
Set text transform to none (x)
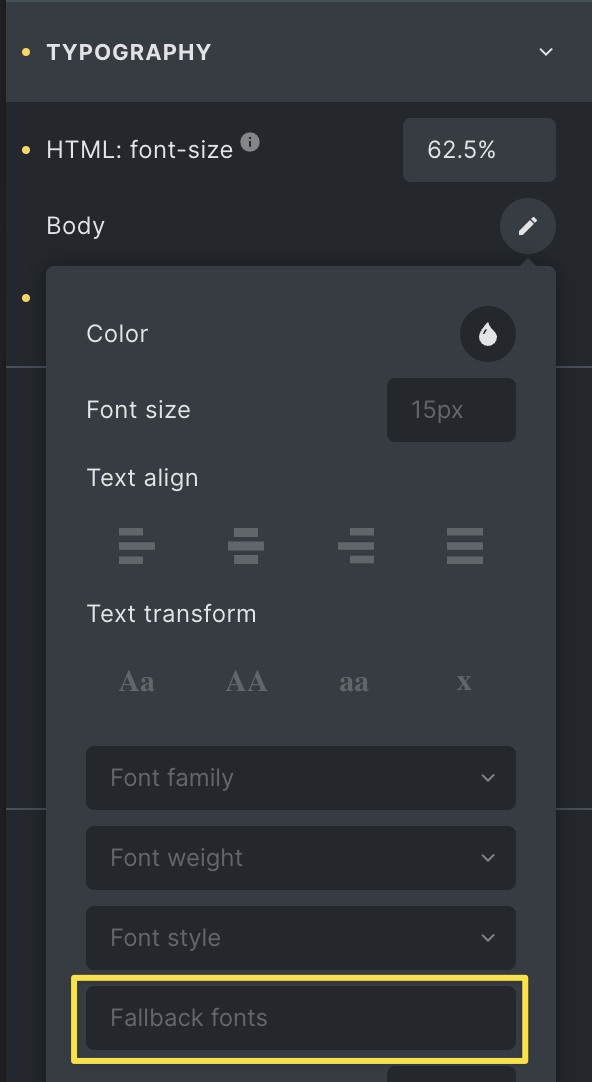[464, 682]
